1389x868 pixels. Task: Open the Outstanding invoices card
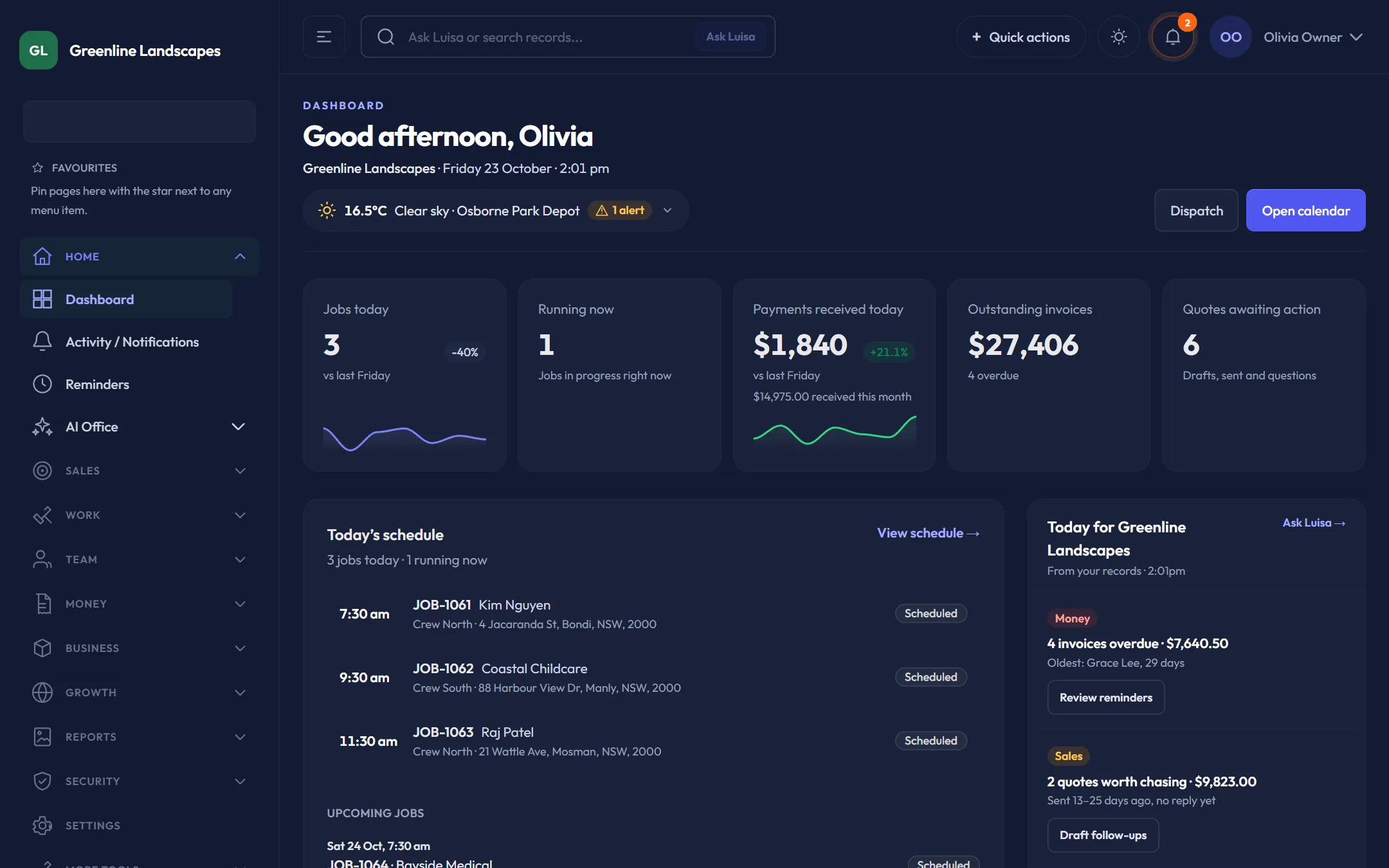(x=1049, y=375)
